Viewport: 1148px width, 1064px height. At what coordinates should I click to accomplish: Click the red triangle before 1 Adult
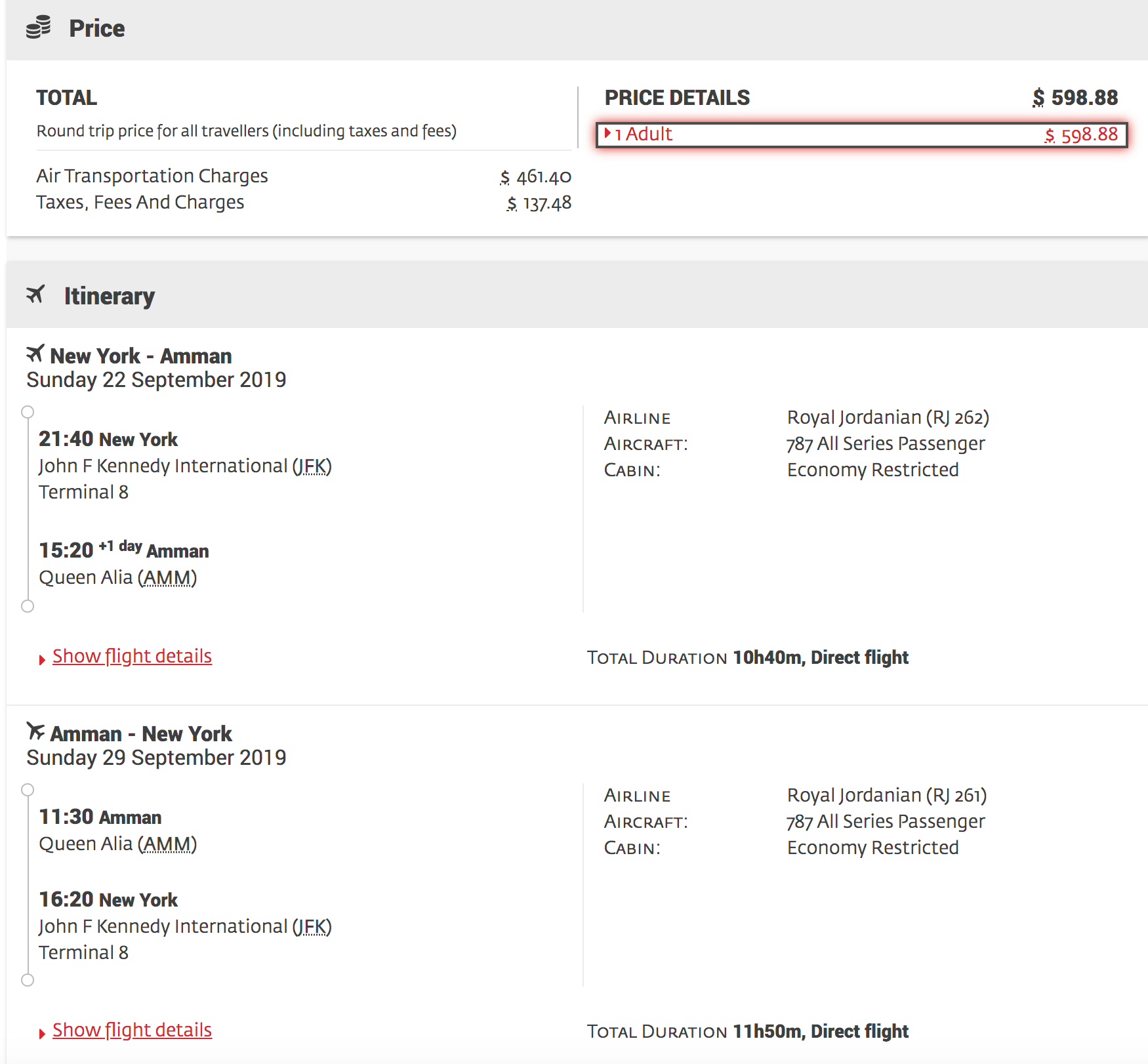[607, 134]
